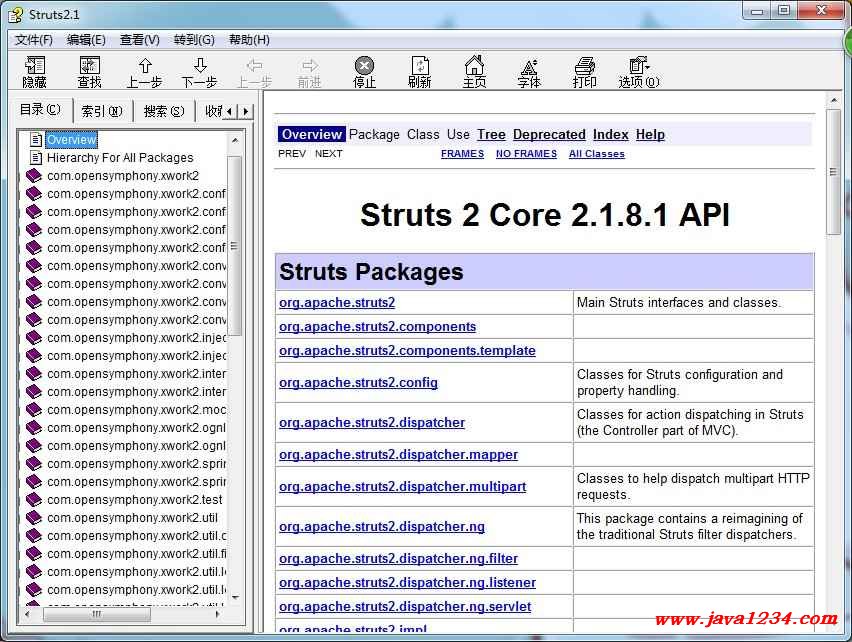Image resolution: width=852 pixels, height=642 pixels.
Task: Open the Index navigation link
Action: coord(611,134)
